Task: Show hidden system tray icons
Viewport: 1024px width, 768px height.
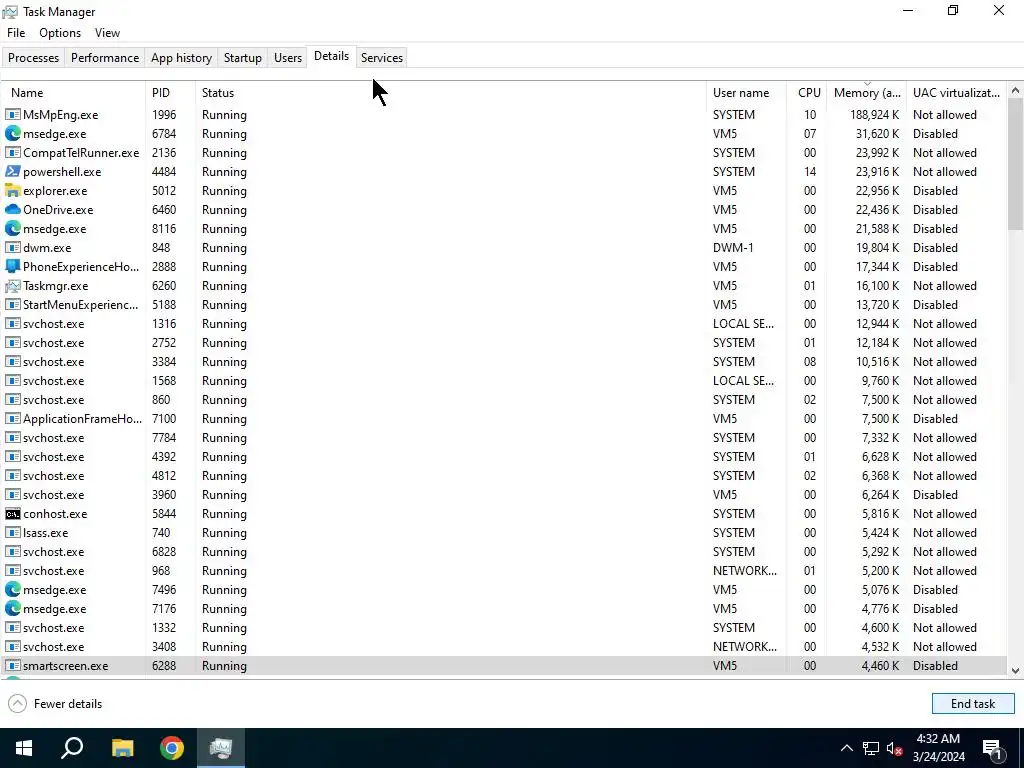Action: tap(846, 748)
